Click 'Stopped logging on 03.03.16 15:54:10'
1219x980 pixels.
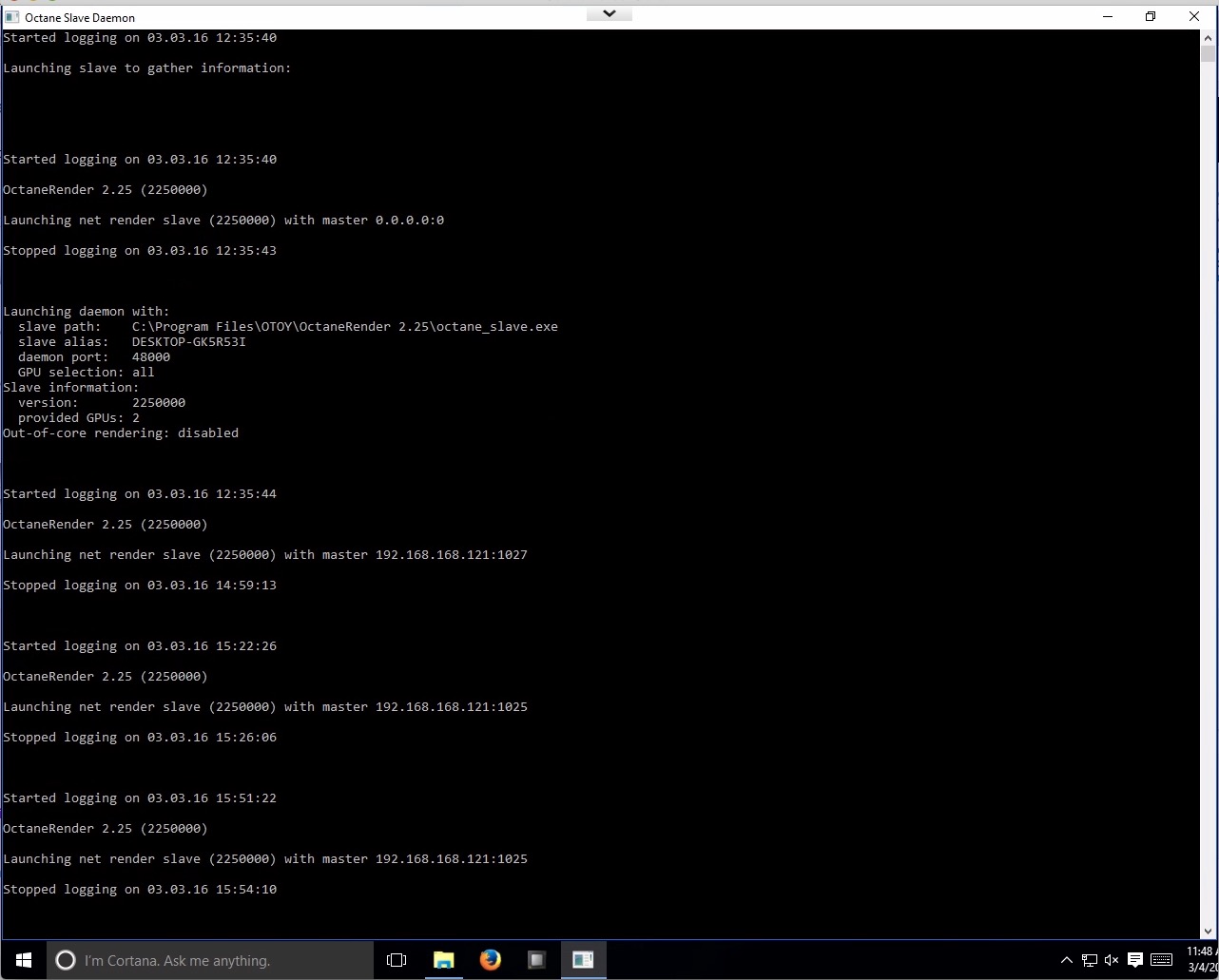click(140, 890)
